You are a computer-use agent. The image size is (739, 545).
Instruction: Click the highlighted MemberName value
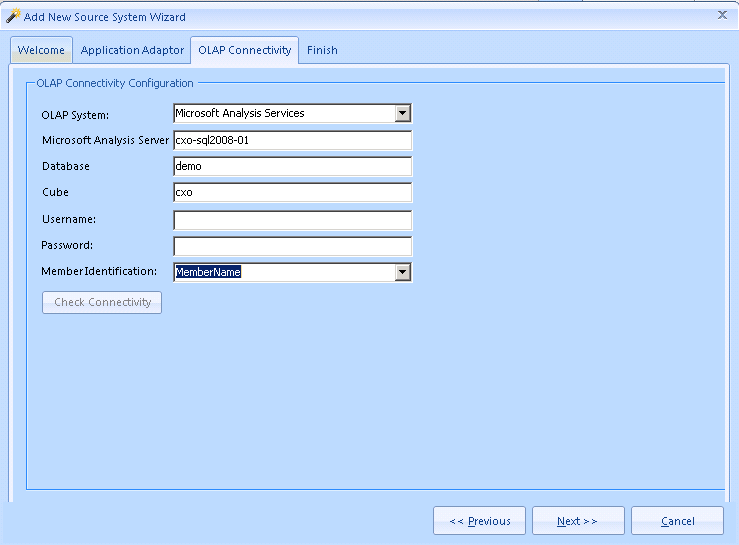(x=208, y=272)
